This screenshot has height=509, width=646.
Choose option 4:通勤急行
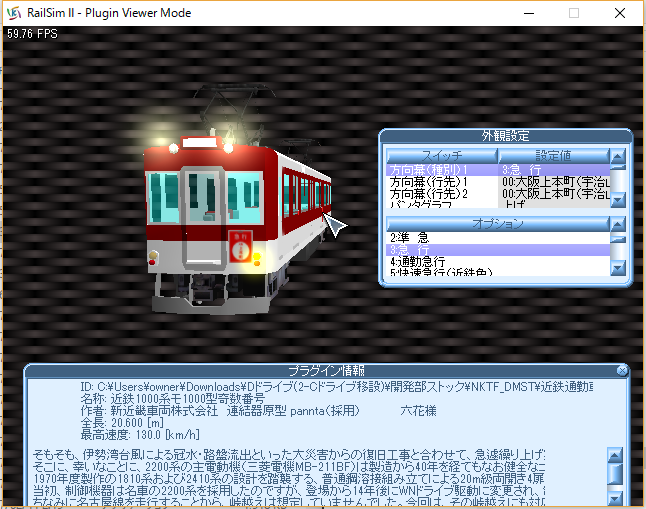(498, 262)
